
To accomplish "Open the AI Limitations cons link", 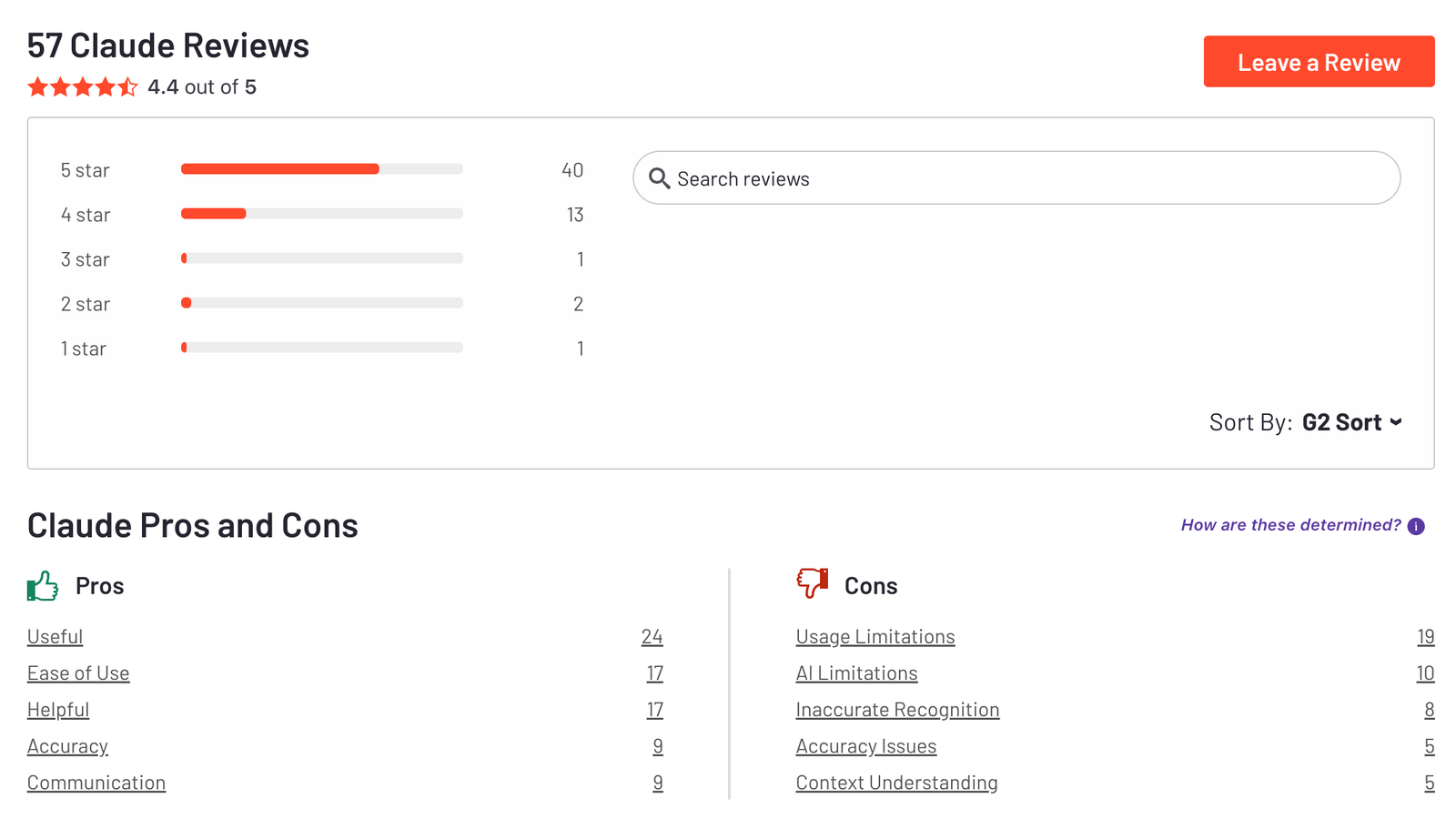I will tap(856, 673).
